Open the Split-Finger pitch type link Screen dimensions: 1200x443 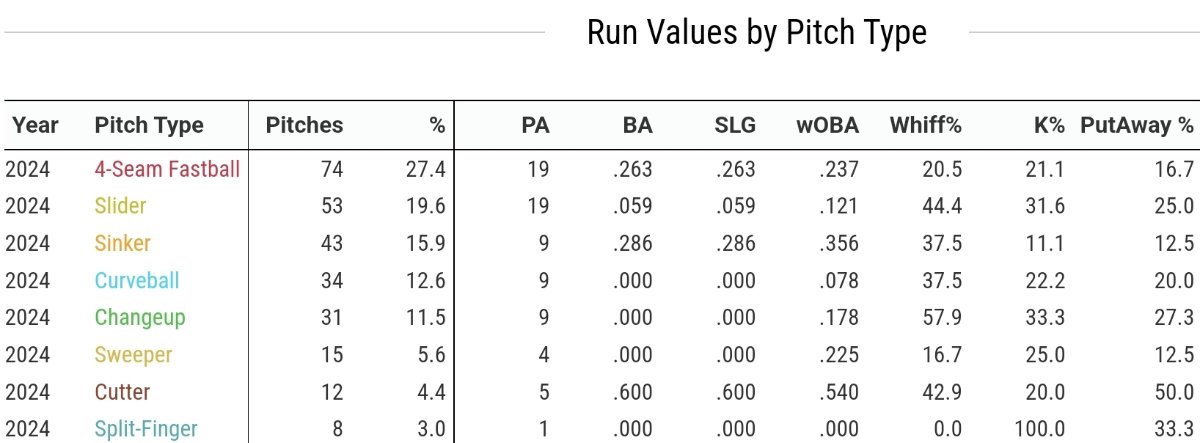coord(146,429)
